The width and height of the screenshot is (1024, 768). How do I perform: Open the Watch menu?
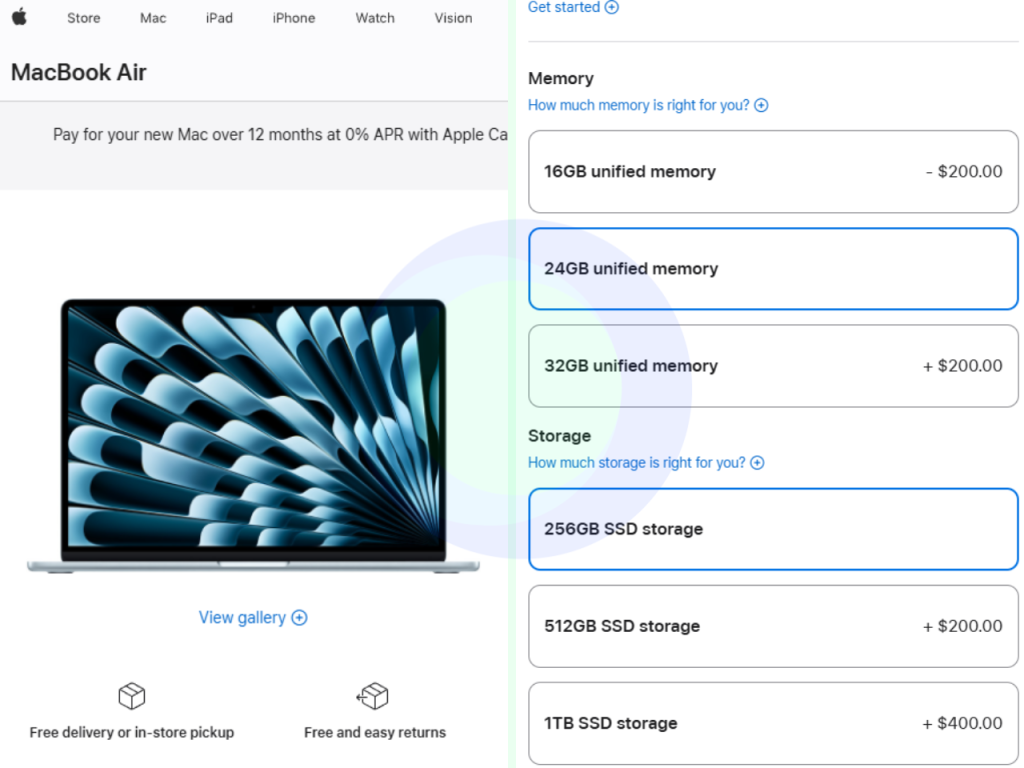coord(375,18)
